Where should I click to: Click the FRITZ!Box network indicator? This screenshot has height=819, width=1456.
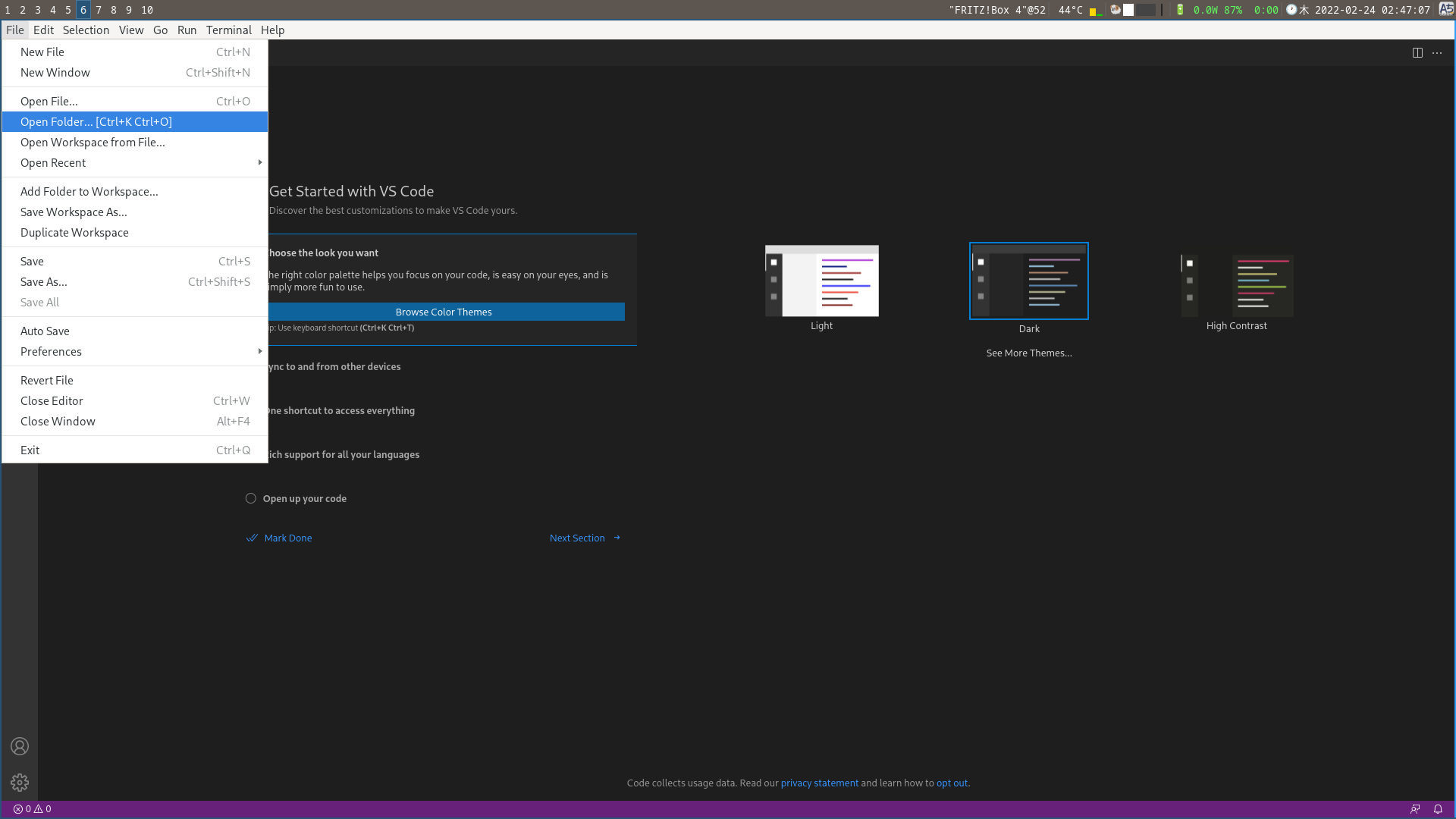[x=997, y=10]
